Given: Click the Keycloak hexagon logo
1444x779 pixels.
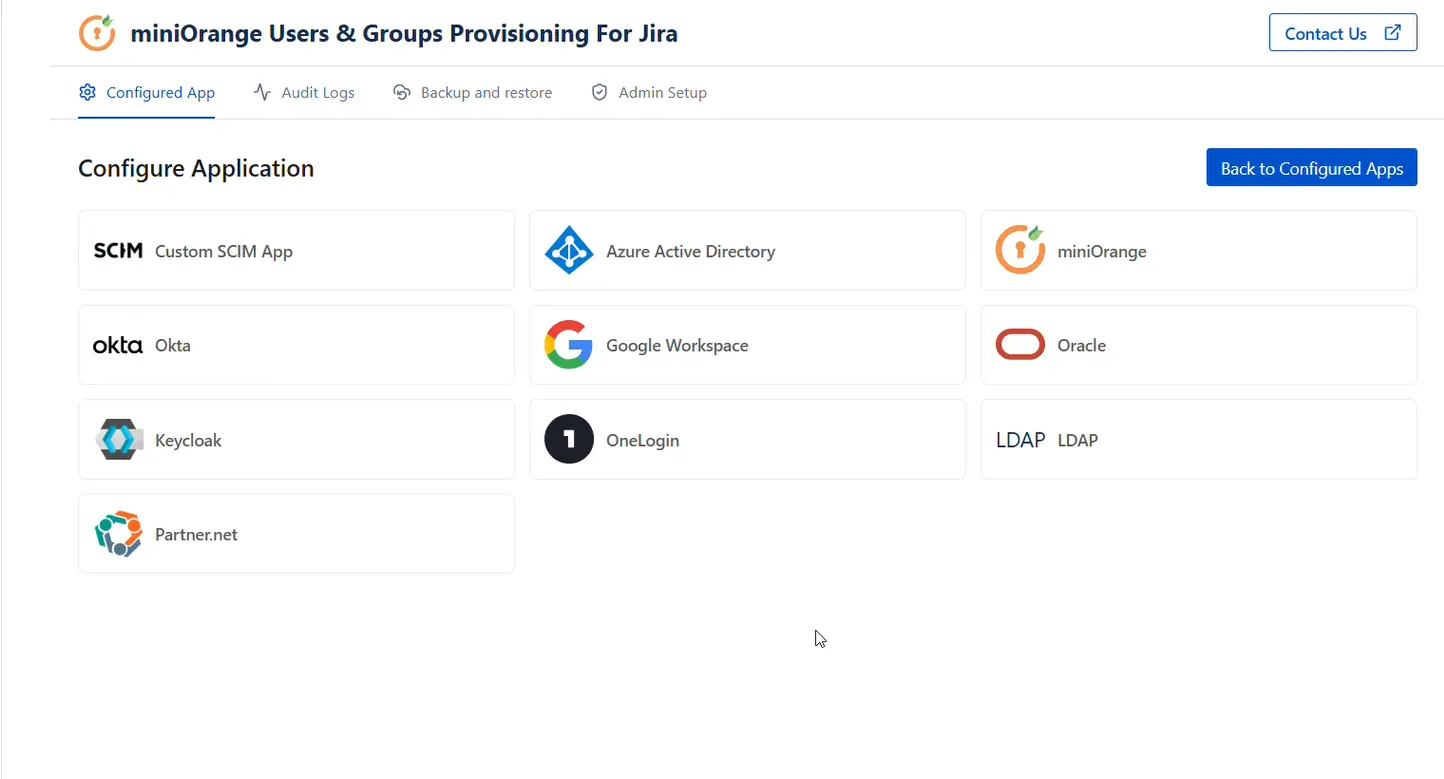Looking at the screenshot, I should click(118, 440).
